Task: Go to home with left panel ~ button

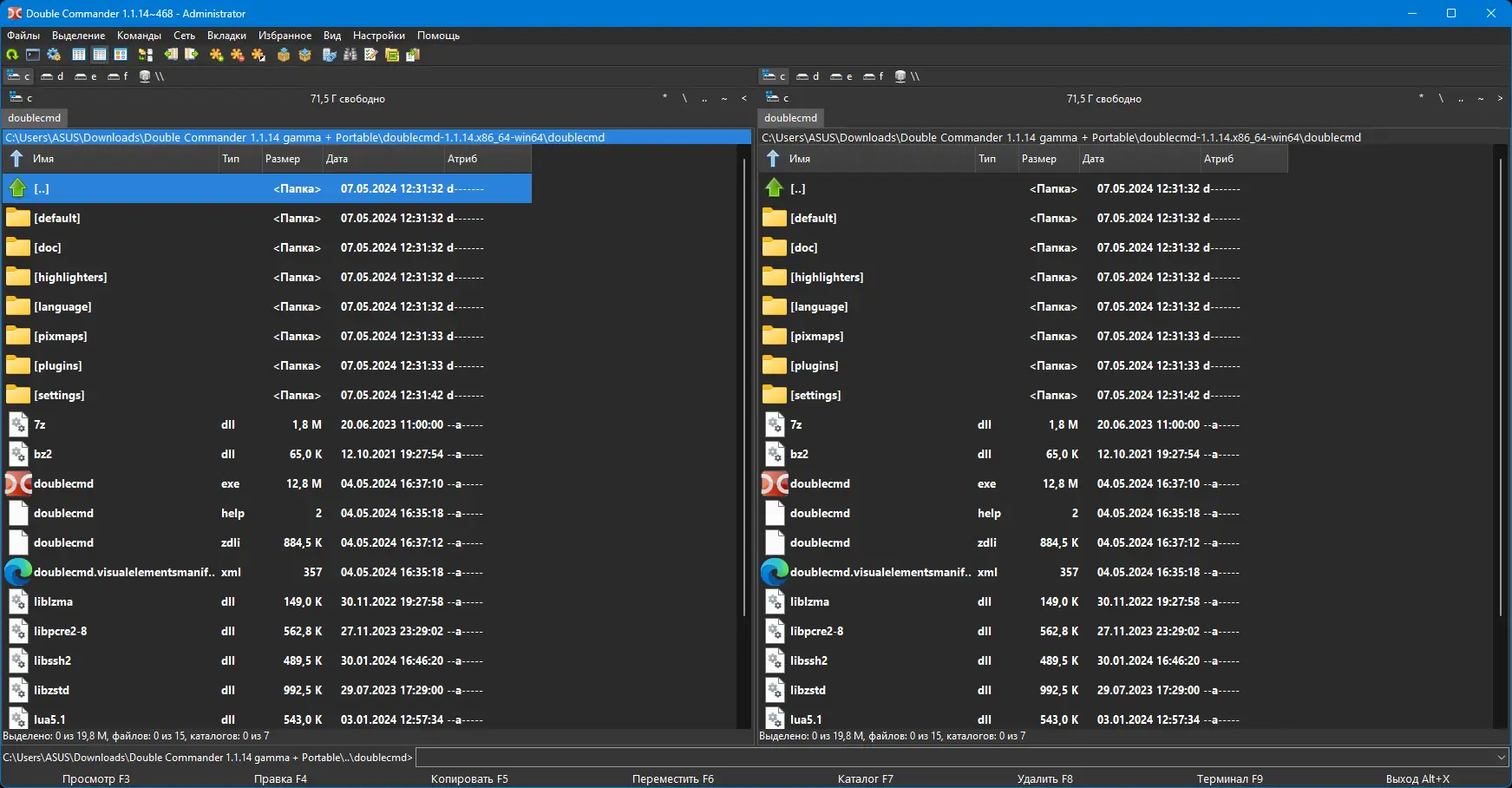Action: [724, 98]
